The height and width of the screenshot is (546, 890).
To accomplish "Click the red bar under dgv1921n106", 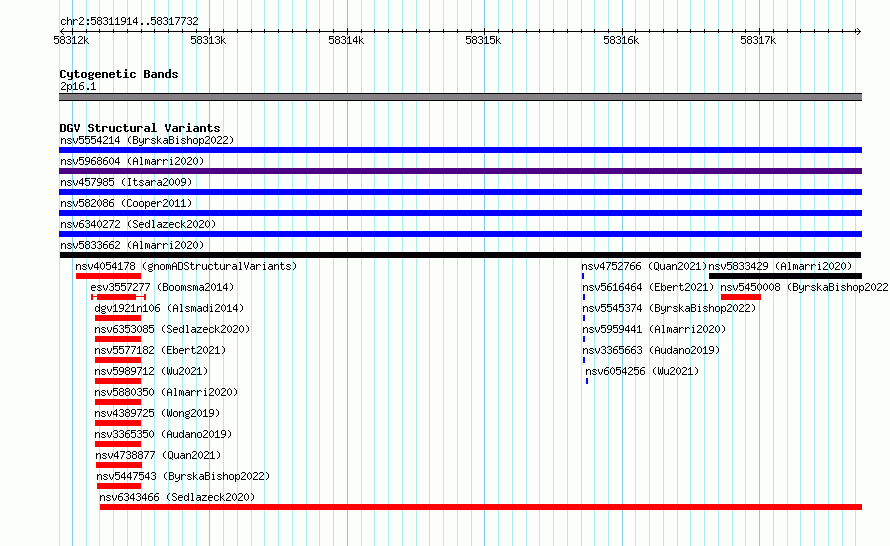I will pos(118,318).
